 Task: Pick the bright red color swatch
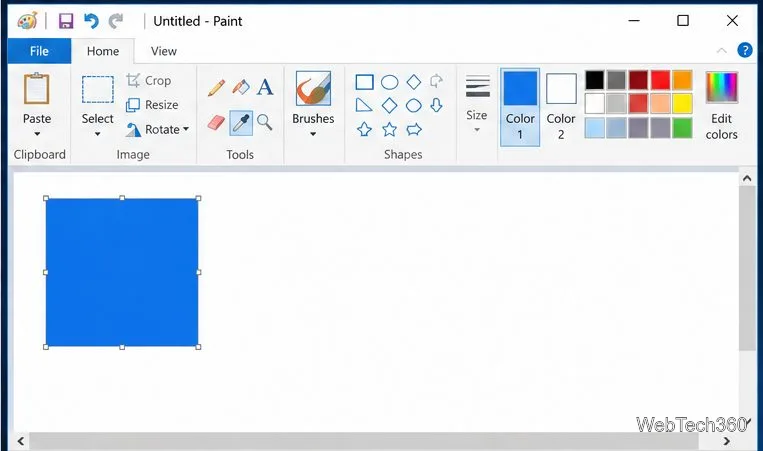pos(660,80)
